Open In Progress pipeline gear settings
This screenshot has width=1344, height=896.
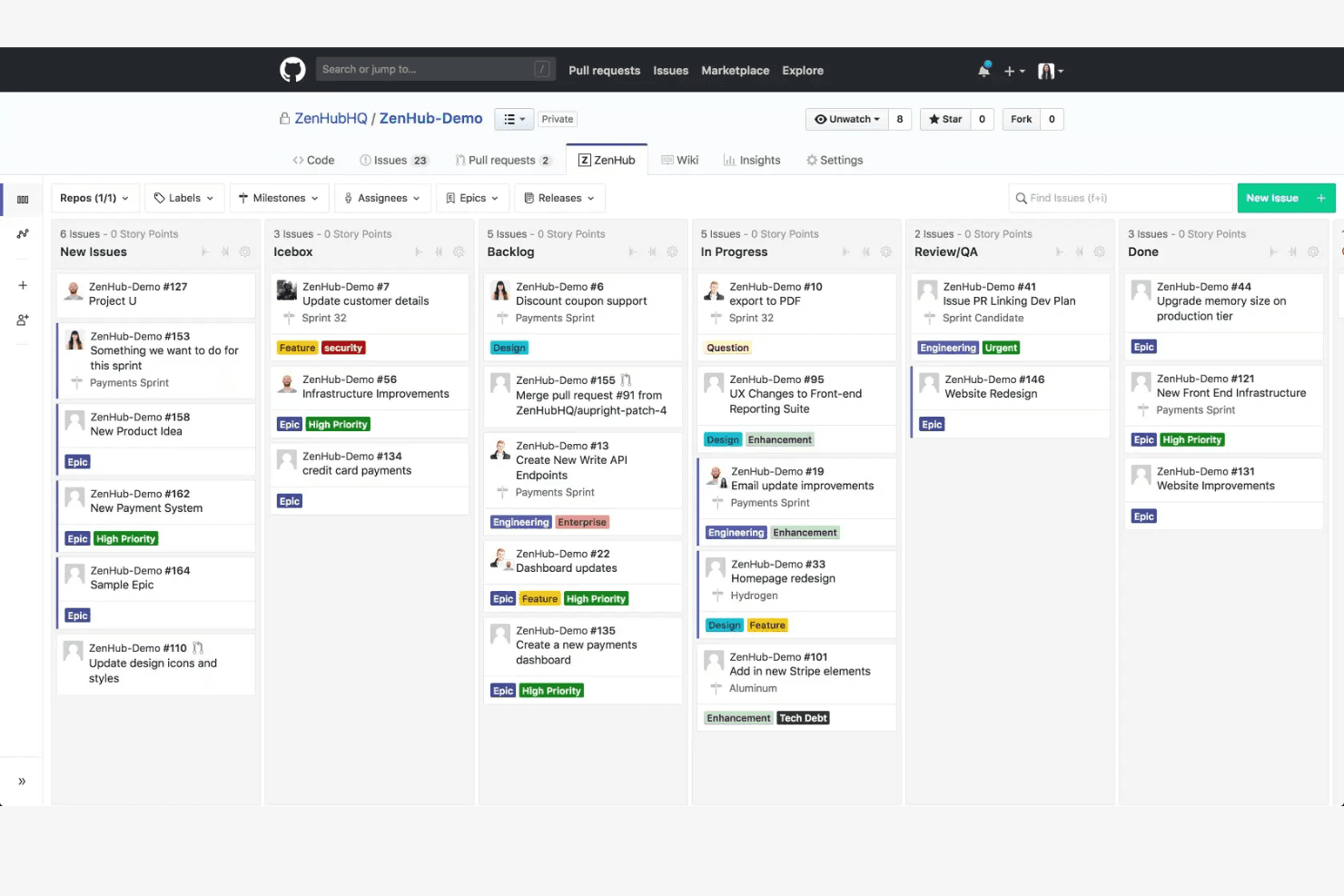click(x=885, y=252)
